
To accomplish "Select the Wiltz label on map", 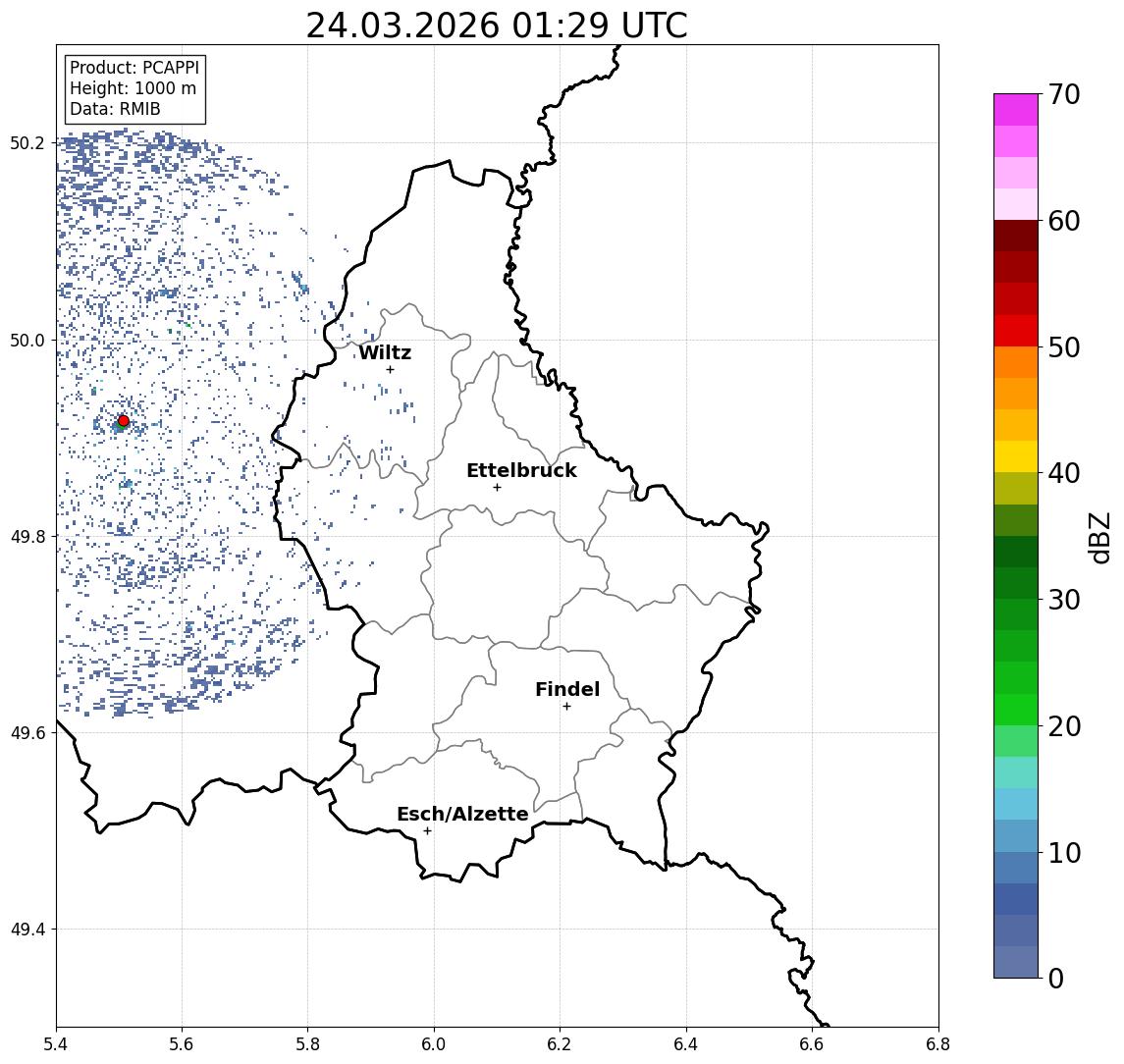I will [x=385, y=352].
